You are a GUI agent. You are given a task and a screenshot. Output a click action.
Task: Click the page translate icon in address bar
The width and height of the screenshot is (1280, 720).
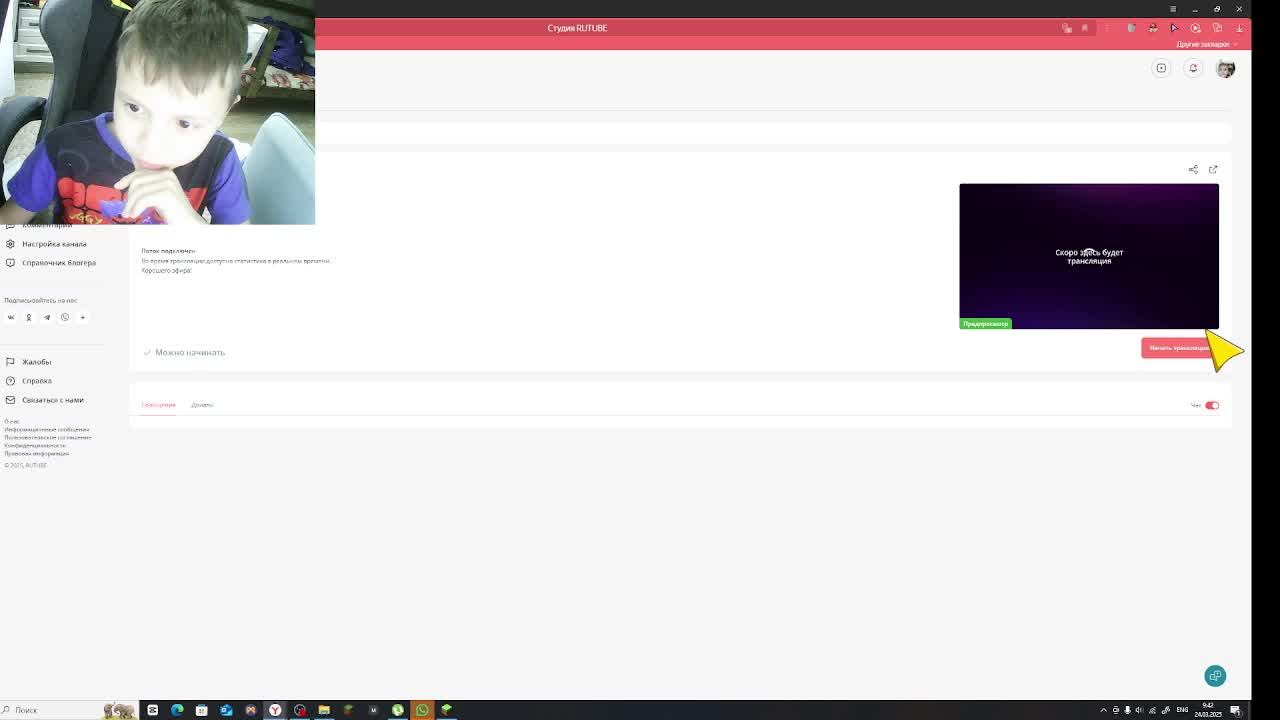[x=1067, y=28]
